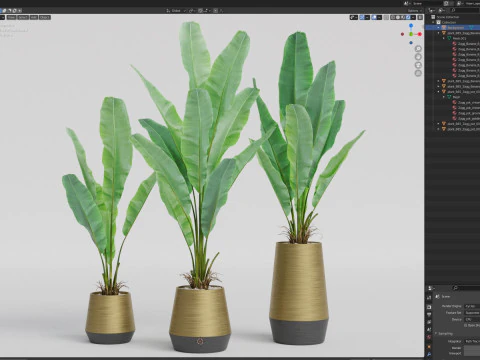Click the Viewport samples field
480x360 pixels.
click(x=472, y=353)
